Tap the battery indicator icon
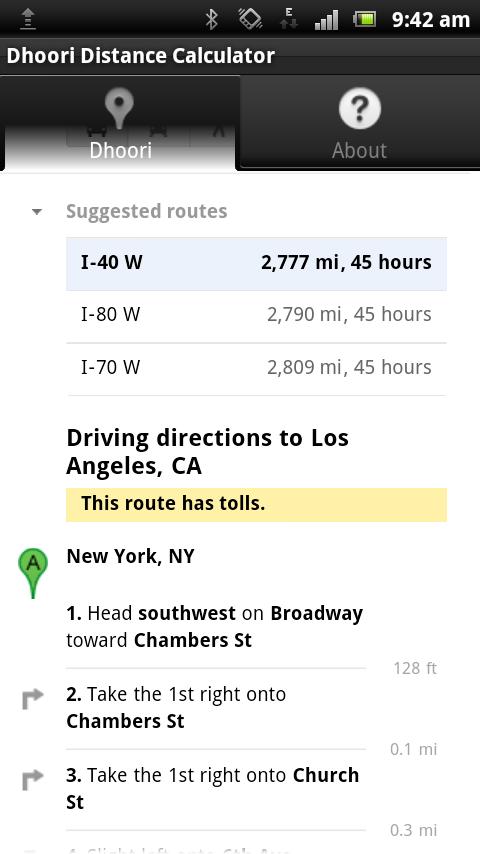480x854 pixels. (x=364, y=20)
